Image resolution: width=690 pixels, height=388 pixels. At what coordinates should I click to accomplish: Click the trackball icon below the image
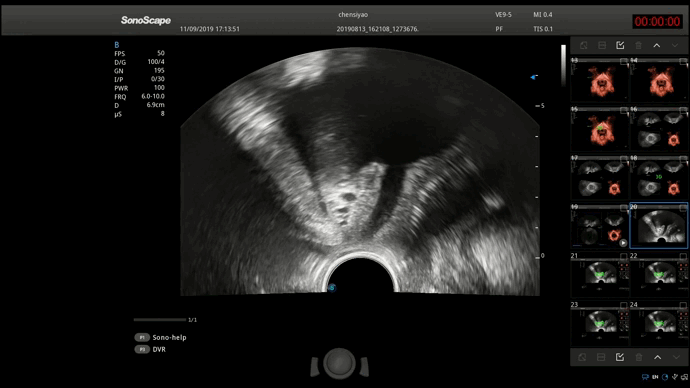339,364
